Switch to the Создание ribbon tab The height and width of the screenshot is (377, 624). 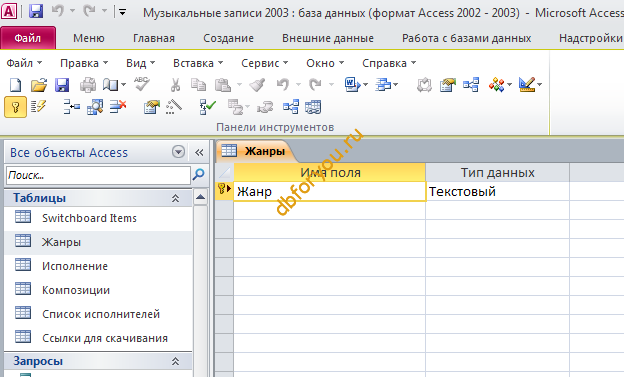pos(228,38)
